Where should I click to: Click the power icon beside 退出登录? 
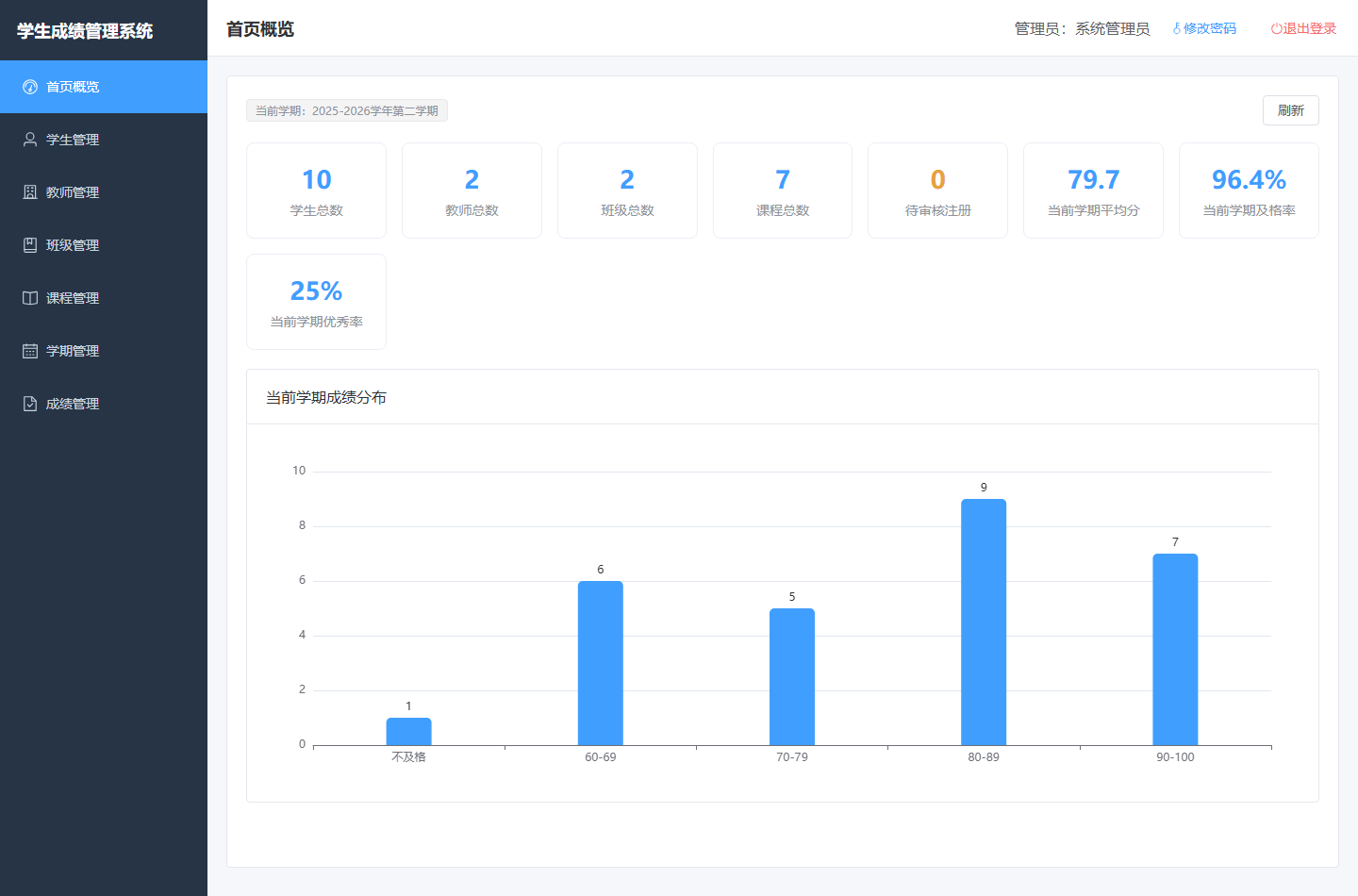coord(1277,29)
